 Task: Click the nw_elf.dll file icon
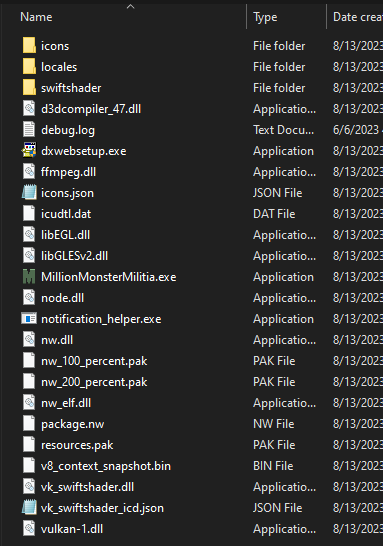coord(29,403)
